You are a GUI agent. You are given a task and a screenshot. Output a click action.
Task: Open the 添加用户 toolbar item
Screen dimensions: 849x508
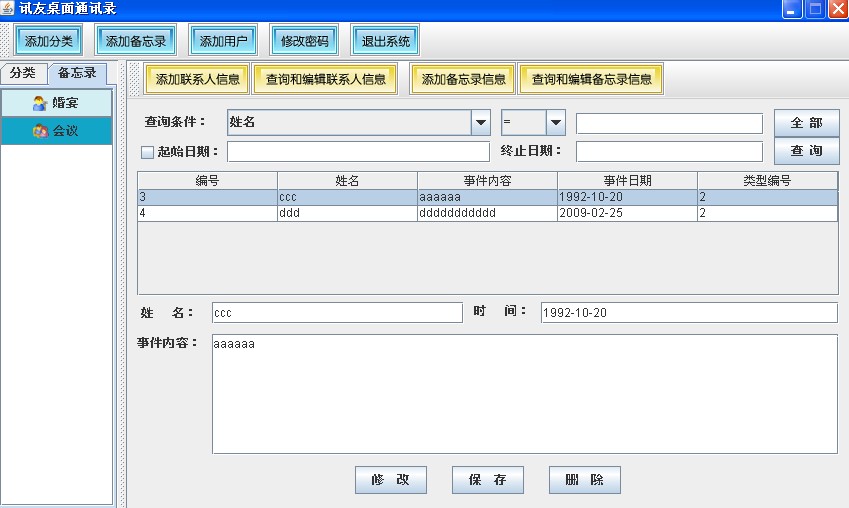pyautogui.click(x=223, y=41)
